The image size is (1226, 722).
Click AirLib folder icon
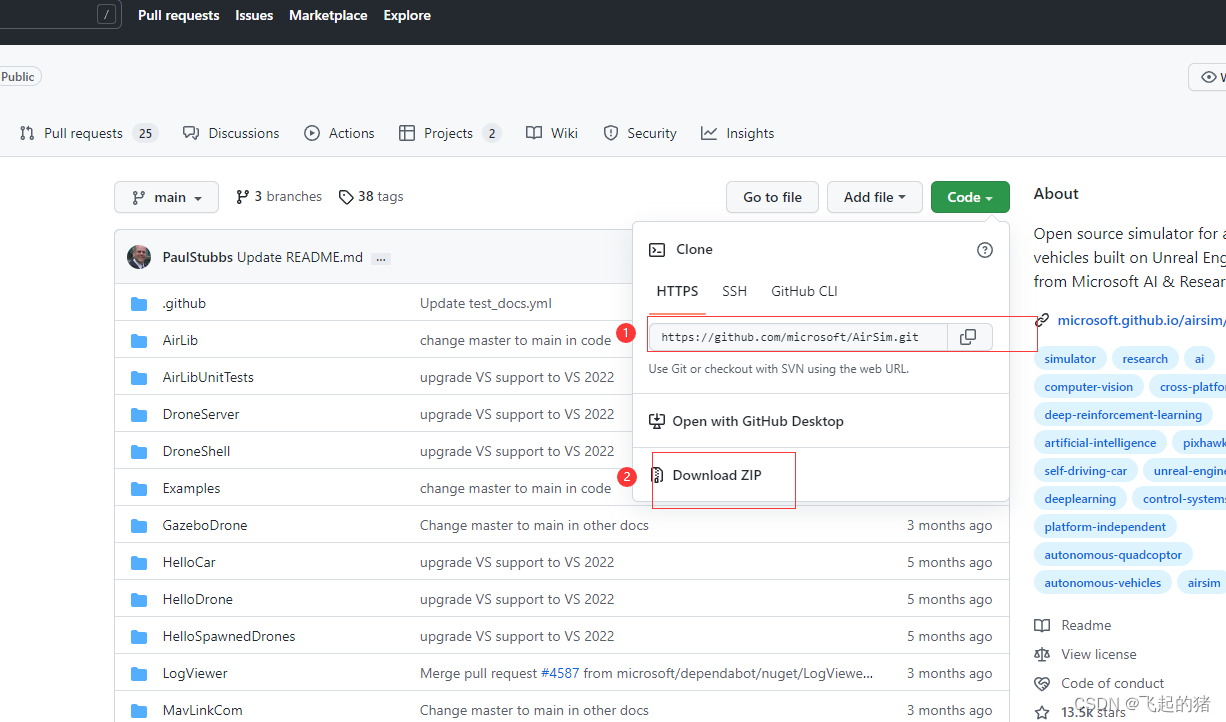point(139,340)
